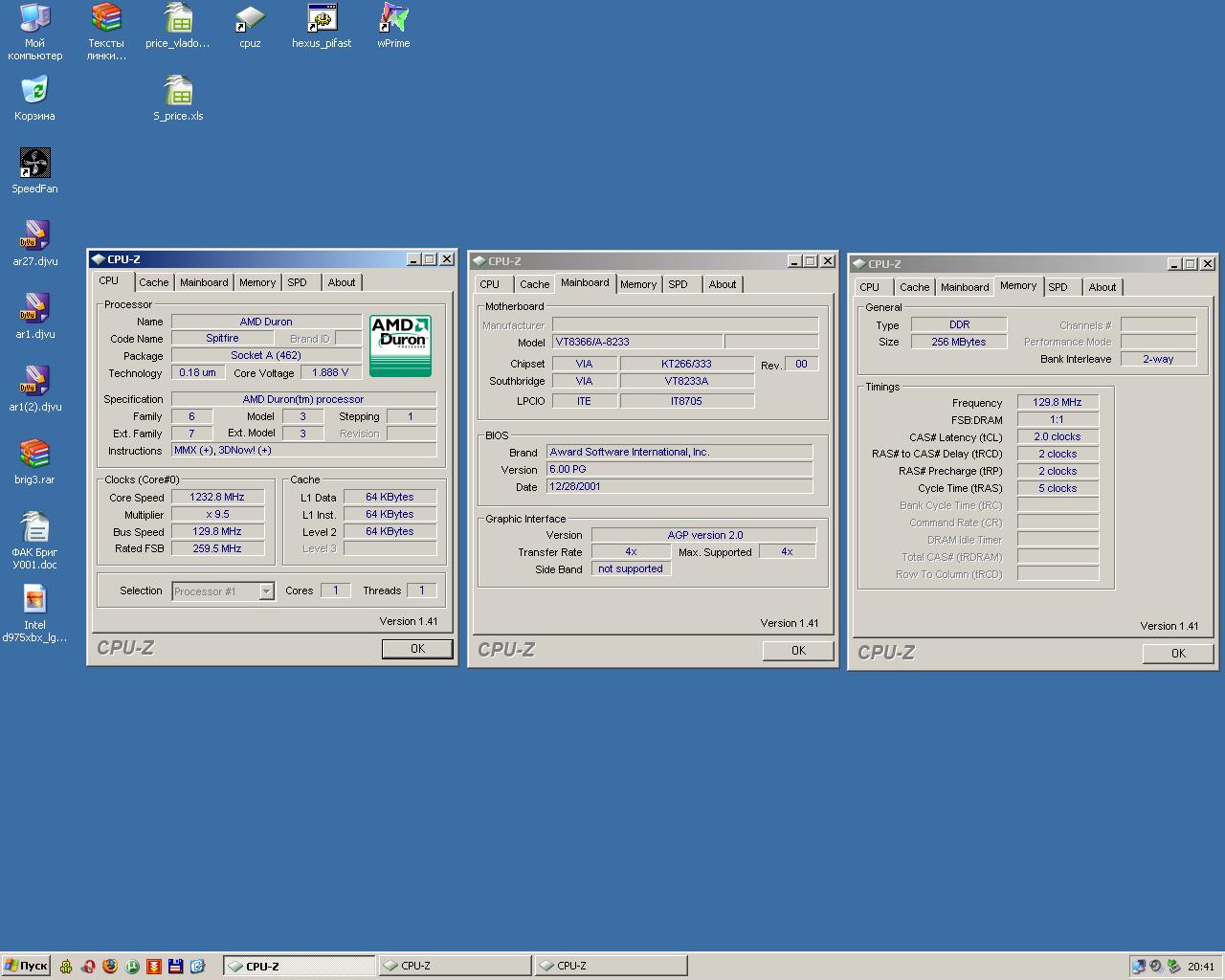Click the mainboard Model field VT8366/A-8233
This screenshot has width=1225, height=980.
pyautogui.click(x=637, y=342)
